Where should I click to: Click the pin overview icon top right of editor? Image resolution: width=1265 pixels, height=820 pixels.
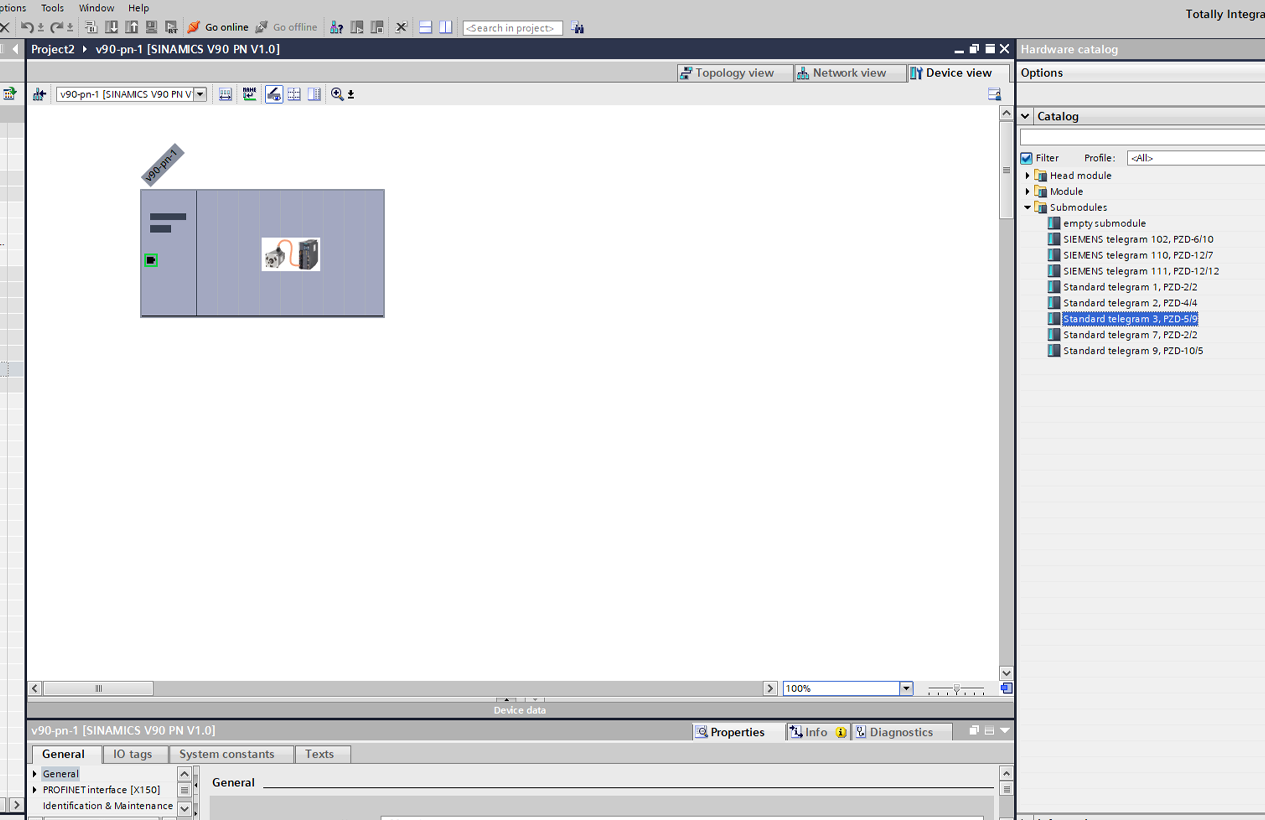point(994,94)
